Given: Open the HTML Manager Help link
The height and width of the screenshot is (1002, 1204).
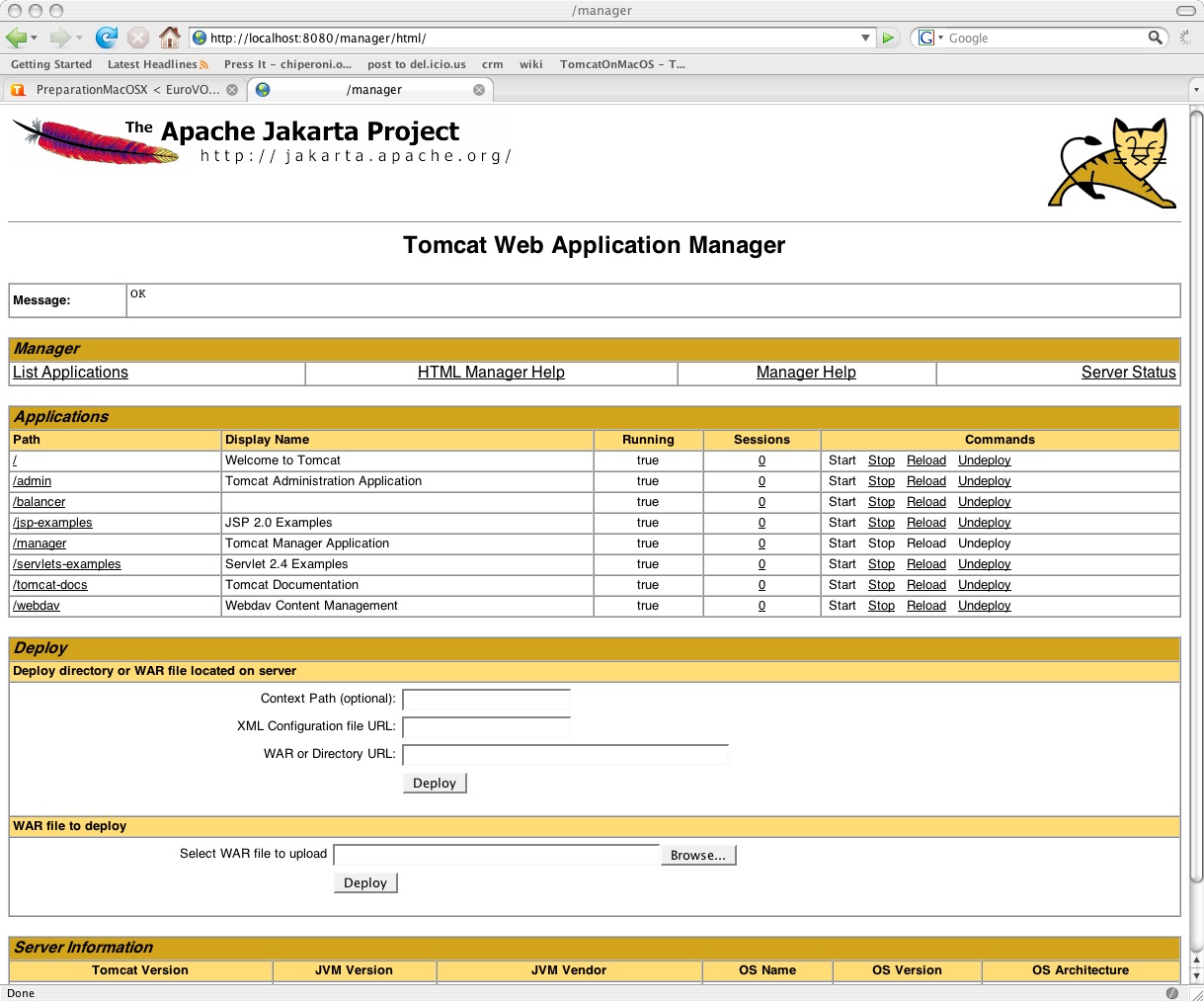Looking at the screenshot, I should 491,373.
